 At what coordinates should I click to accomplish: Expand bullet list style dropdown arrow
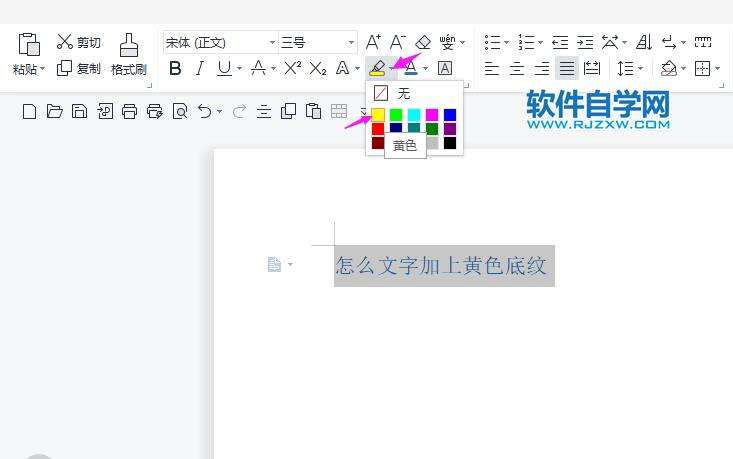tap(506, 43)
